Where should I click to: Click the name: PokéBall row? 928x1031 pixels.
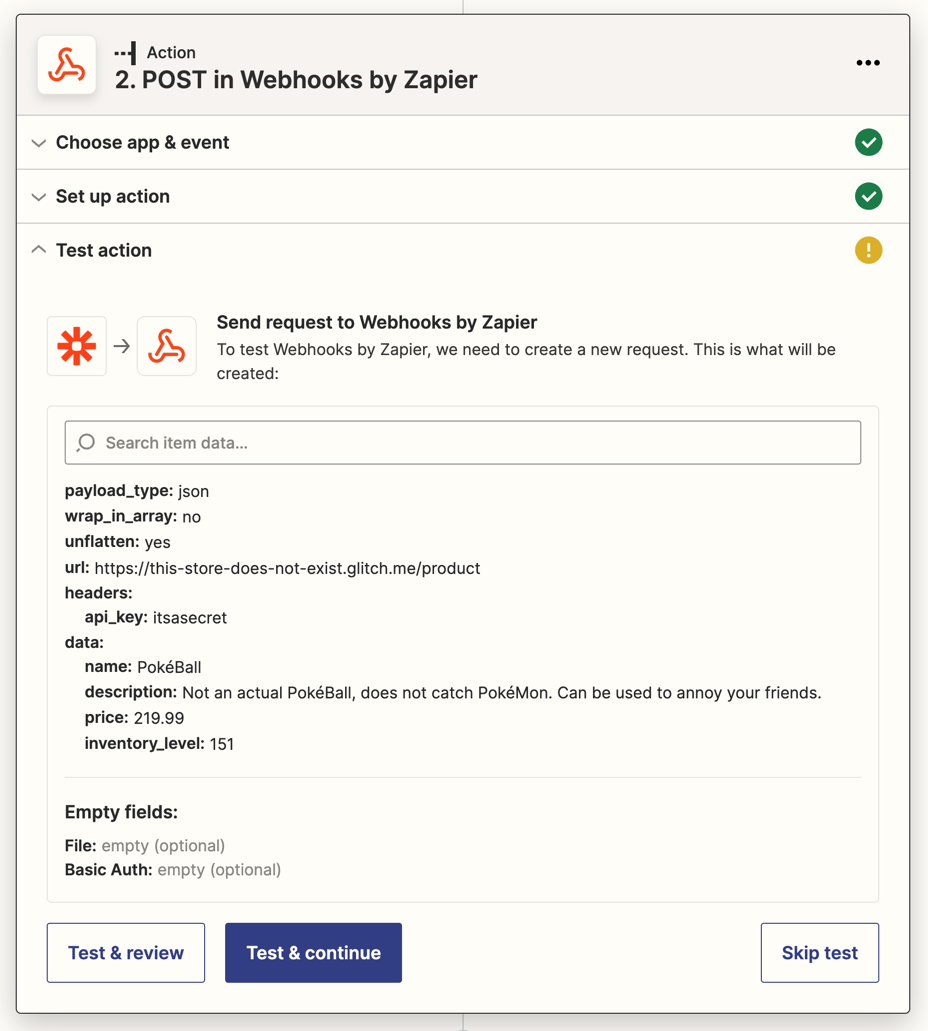143,667
